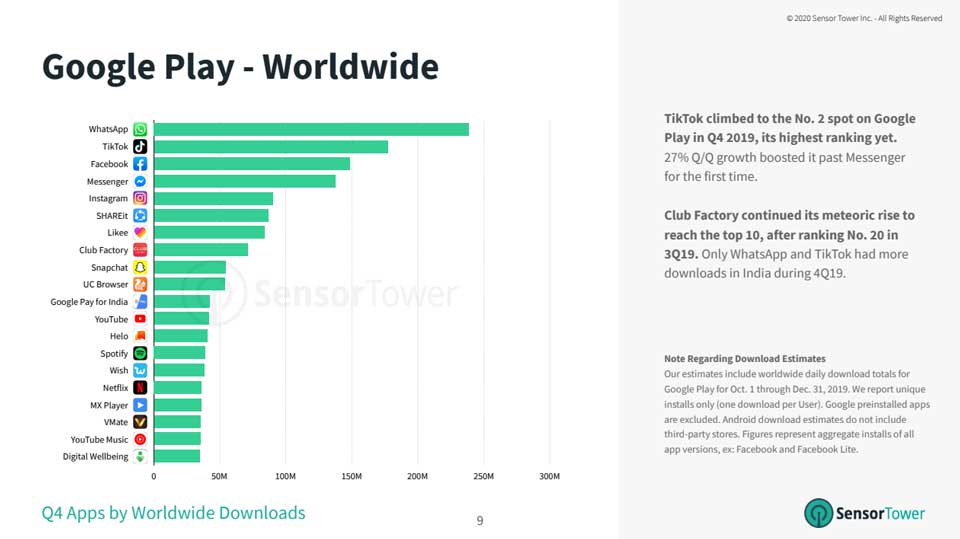Click the WhatsApp downloads bar
Screen dimensions: 960x539
[x=311, y=129]
